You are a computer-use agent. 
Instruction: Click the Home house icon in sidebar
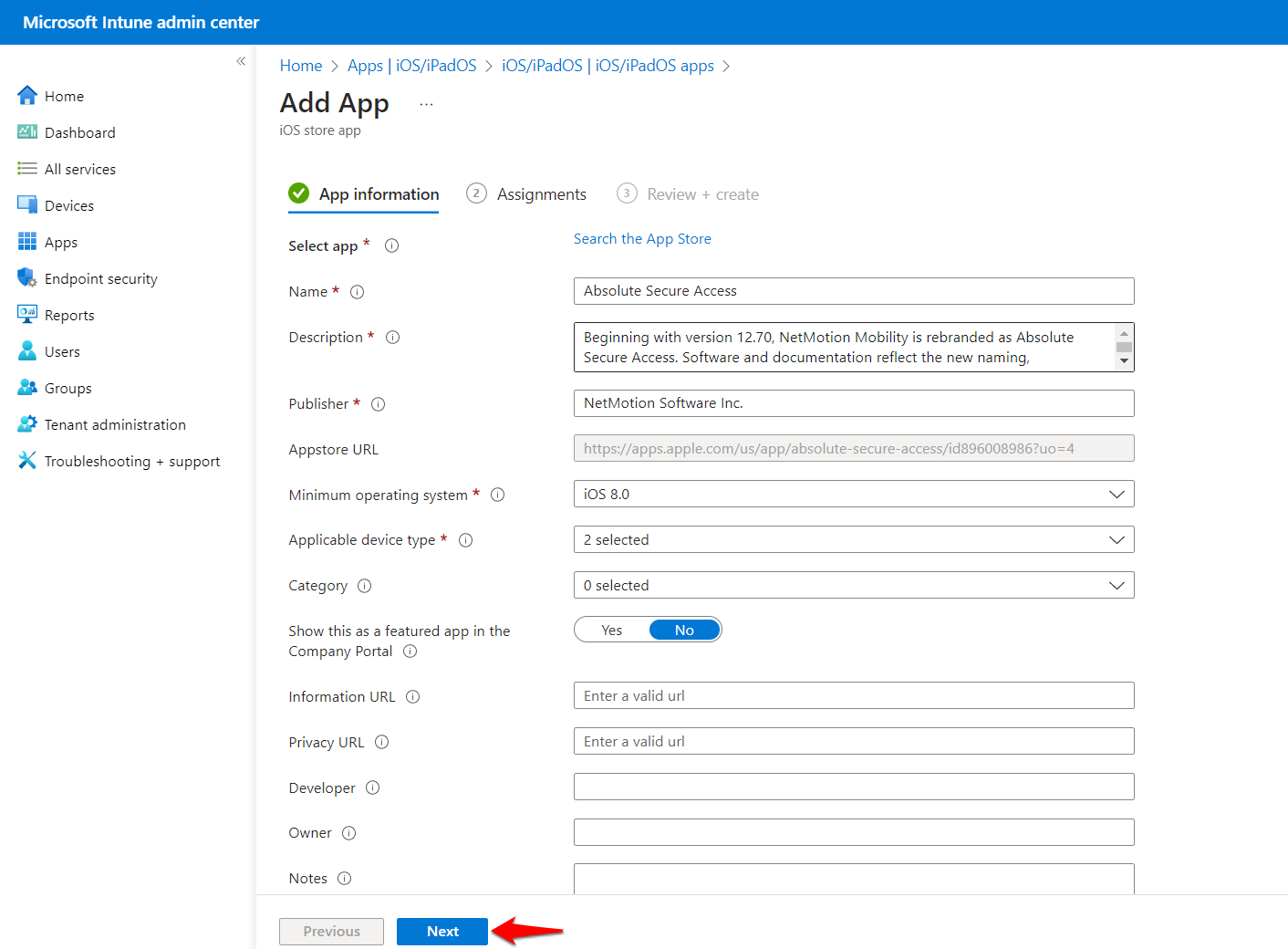click(x=27, y=96)
